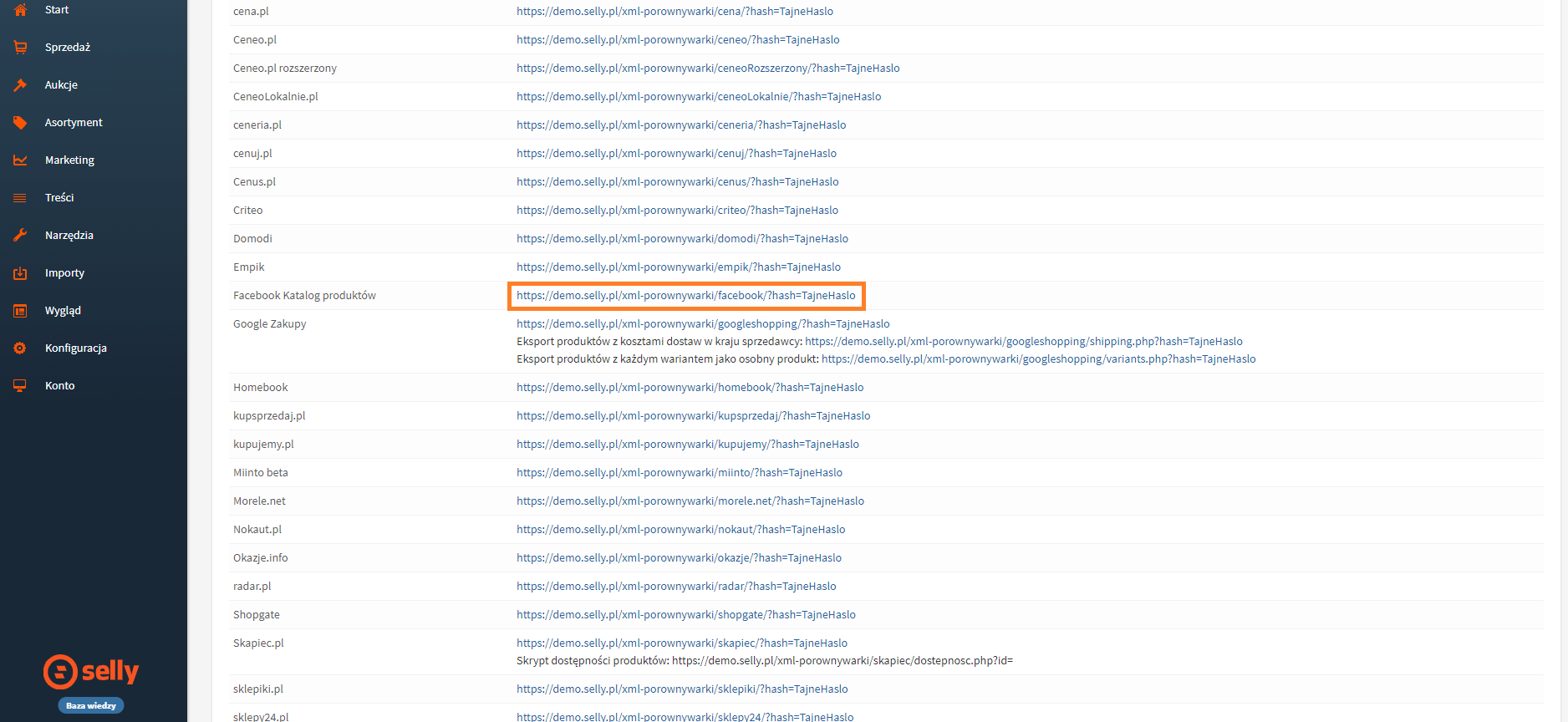Click the Importy upload icon
The height and width of the screenshot is (722, 1568).
[20, 273]
